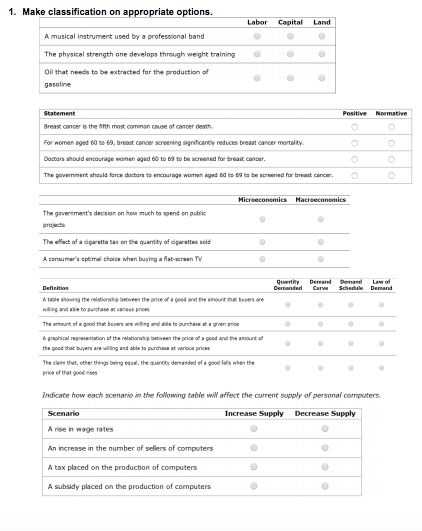Select Demand Schedule for table definition
The width and height of the screenshot is (422, 531).
click(x=351, y=305)
